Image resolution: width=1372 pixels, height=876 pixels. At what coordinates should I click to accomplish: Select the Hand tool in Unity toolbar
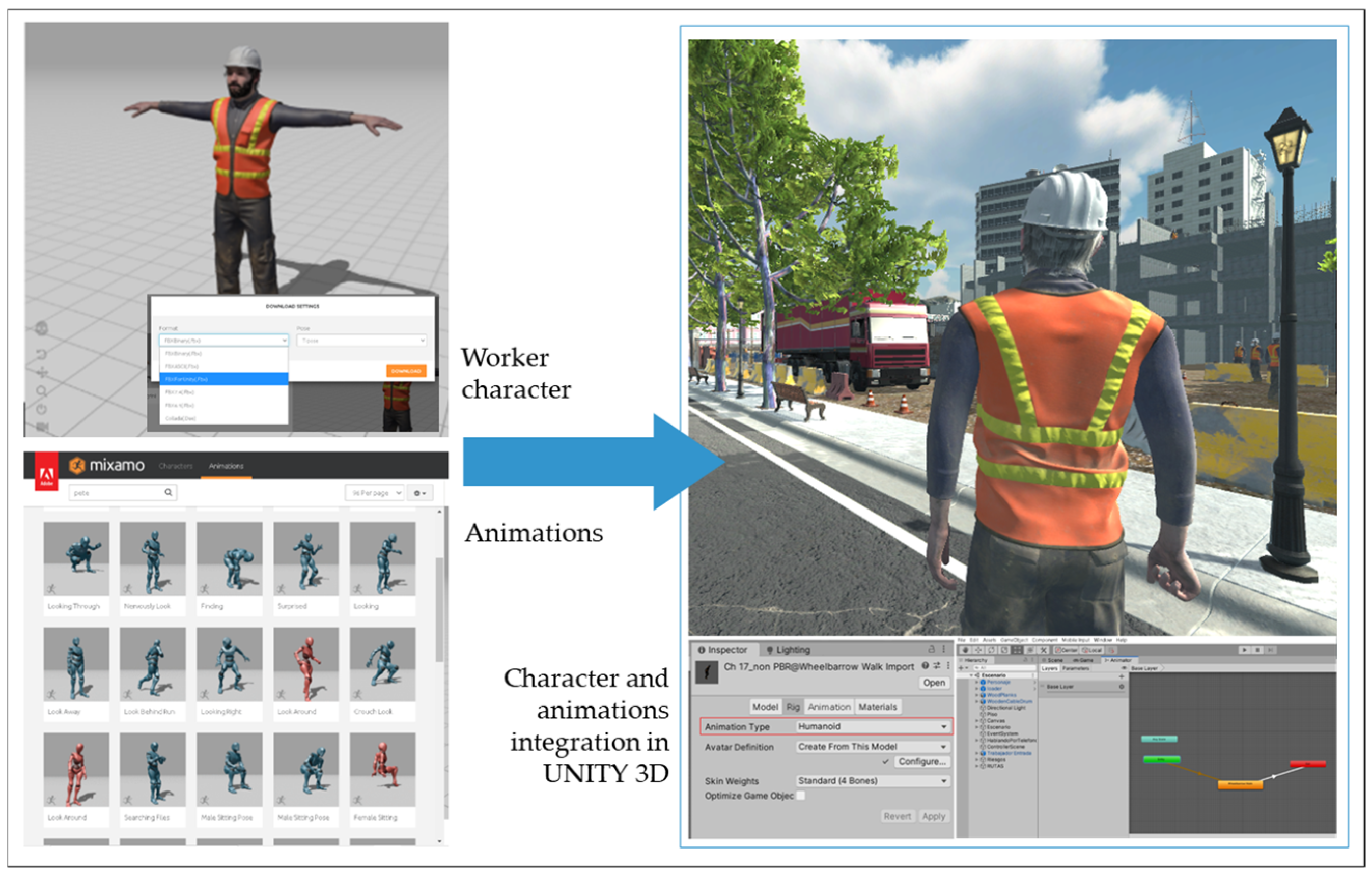click(x=965, y=650)
